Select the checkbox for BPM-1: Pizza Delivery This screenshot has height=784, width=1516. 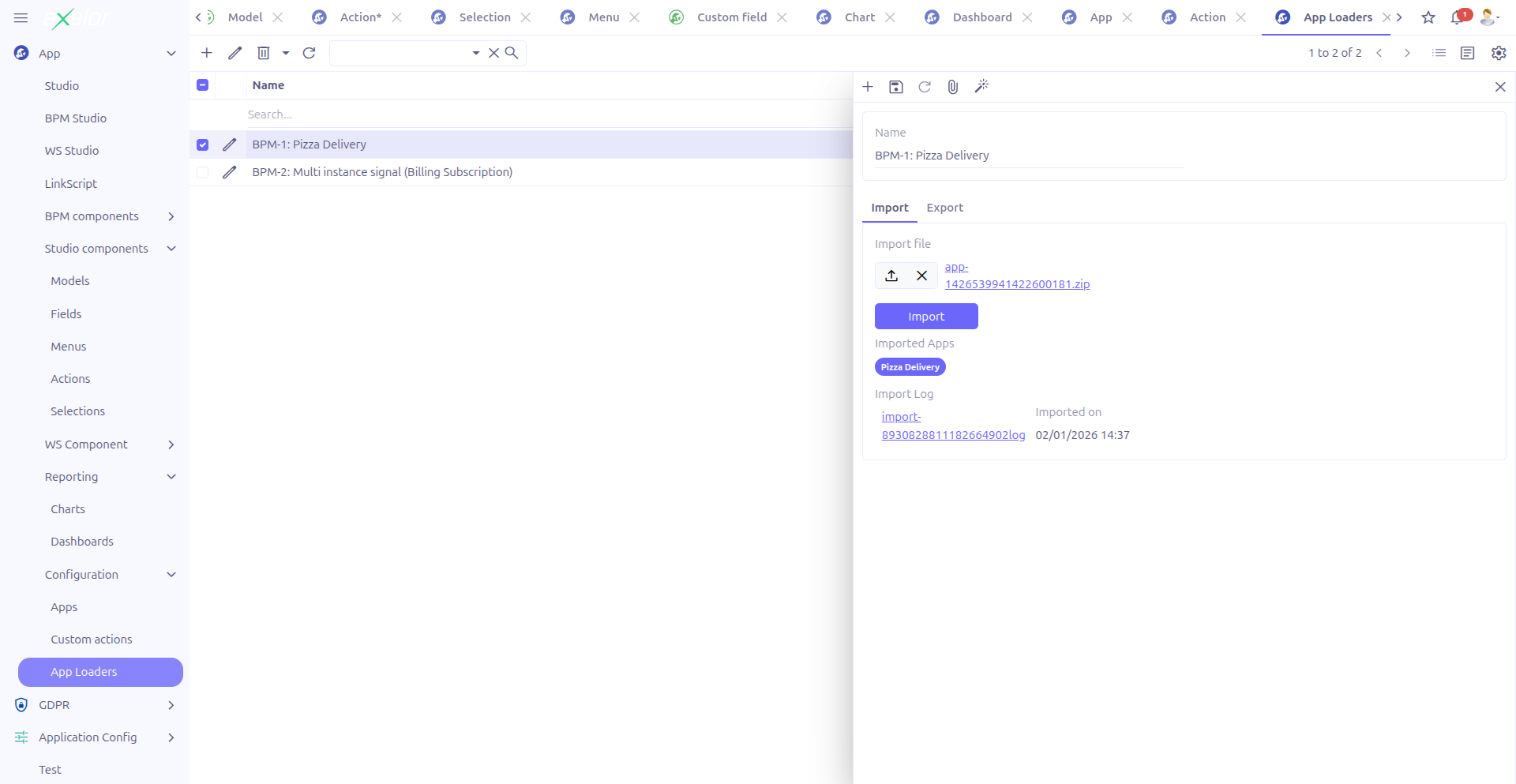202,144
